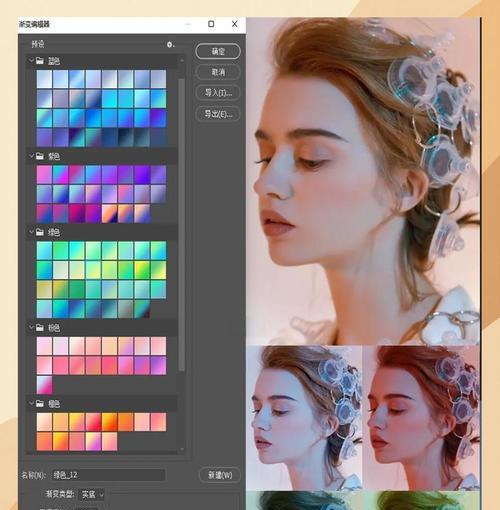Open the 渐变类型 实底 dropdown

pos(92,494)
